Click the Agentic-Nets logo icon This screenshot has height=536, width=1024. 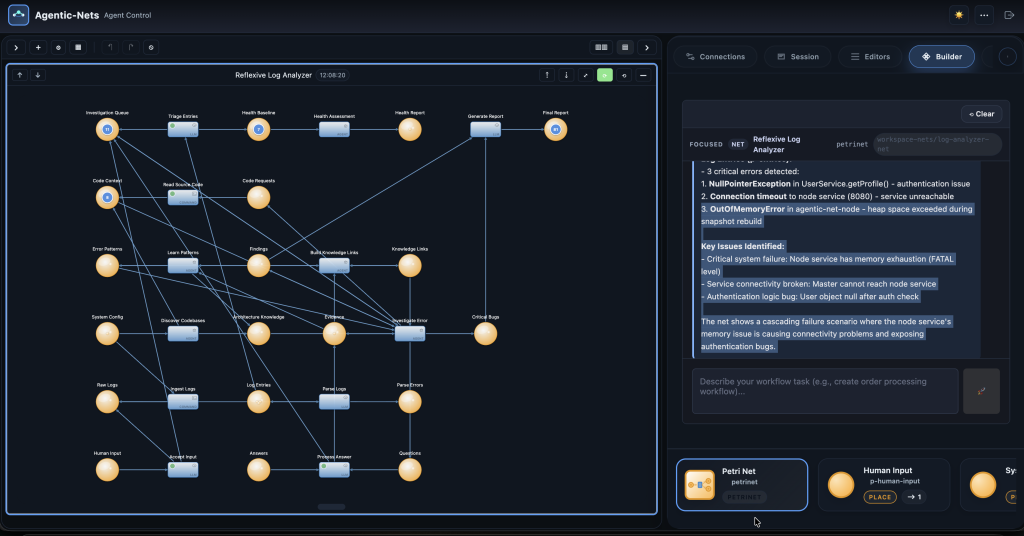[x=19, y=15]
